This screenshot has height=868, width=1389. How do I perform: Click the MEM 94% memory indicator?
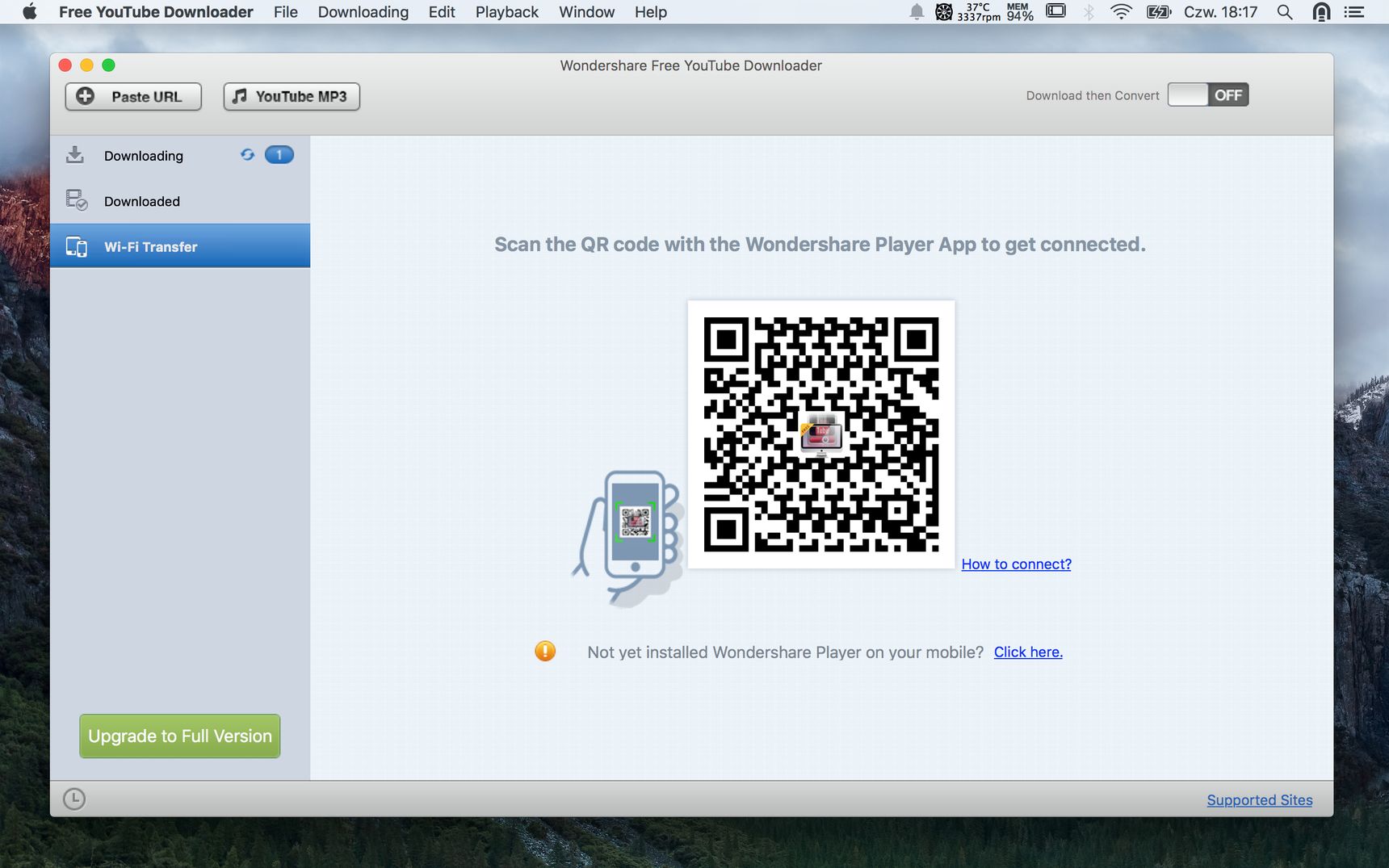pyautogui.click(x=1020, y=12)
